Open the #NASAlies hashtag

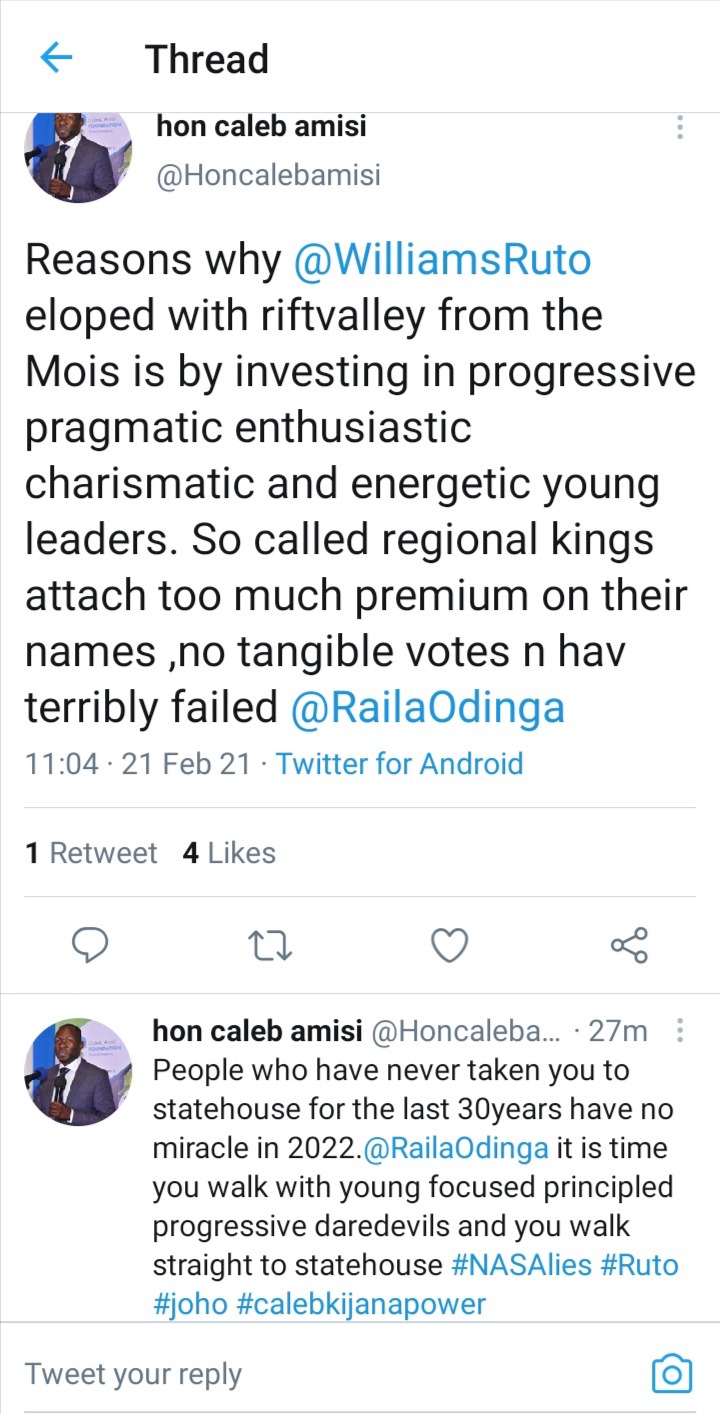click(x=520, y=1265)
